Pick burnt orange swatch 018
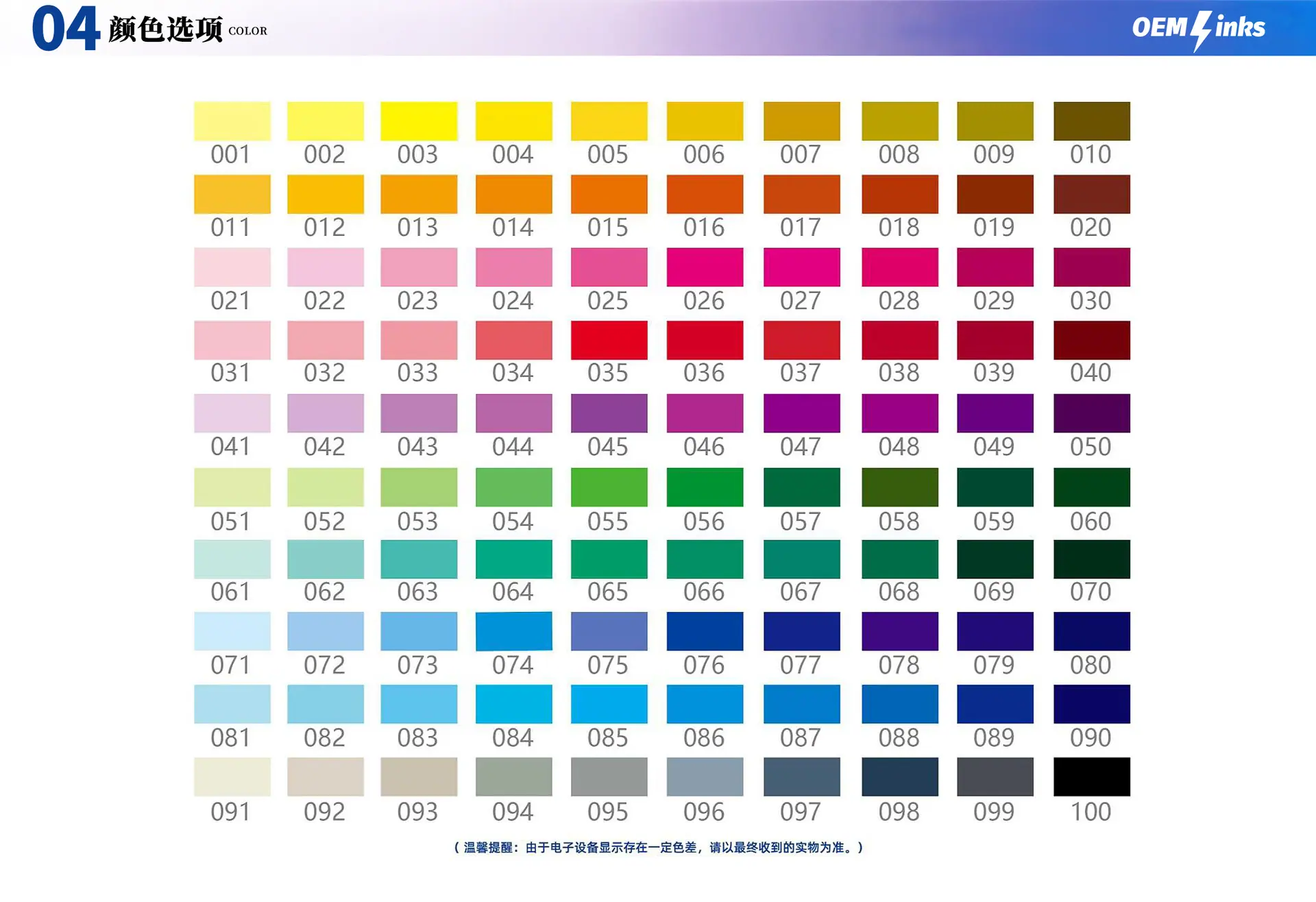Viewport: 1316px width, 902px height. 899,194
